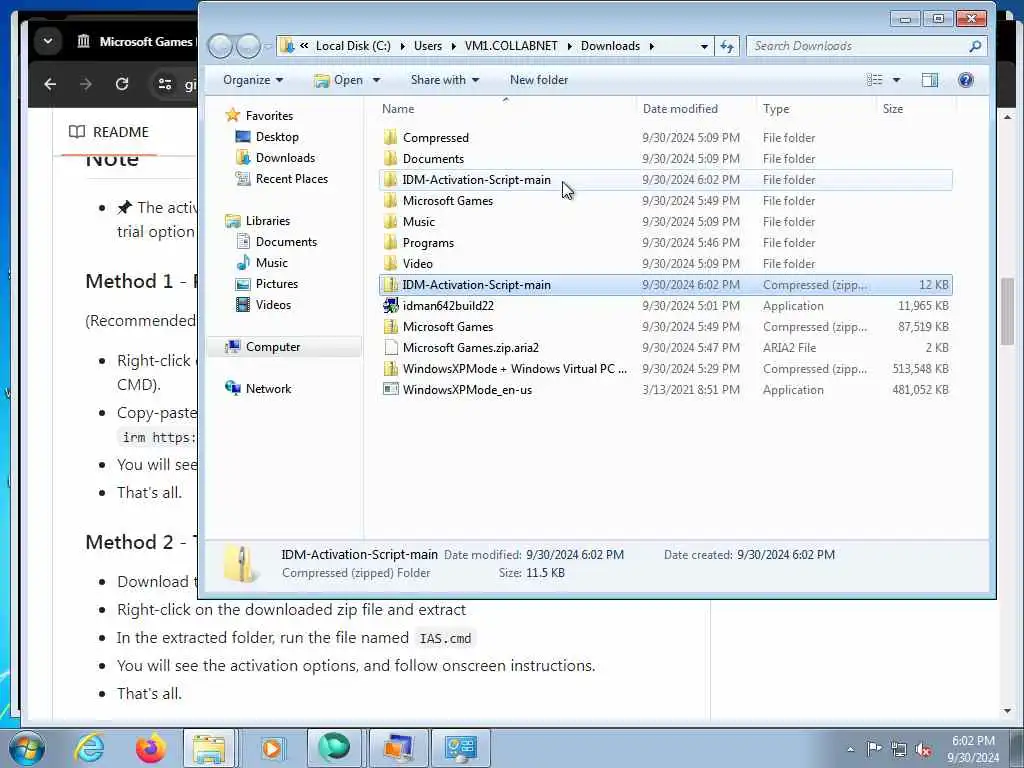
Task: Select Microsoft Games.zip.aria2 file
Action: (665, 347)
